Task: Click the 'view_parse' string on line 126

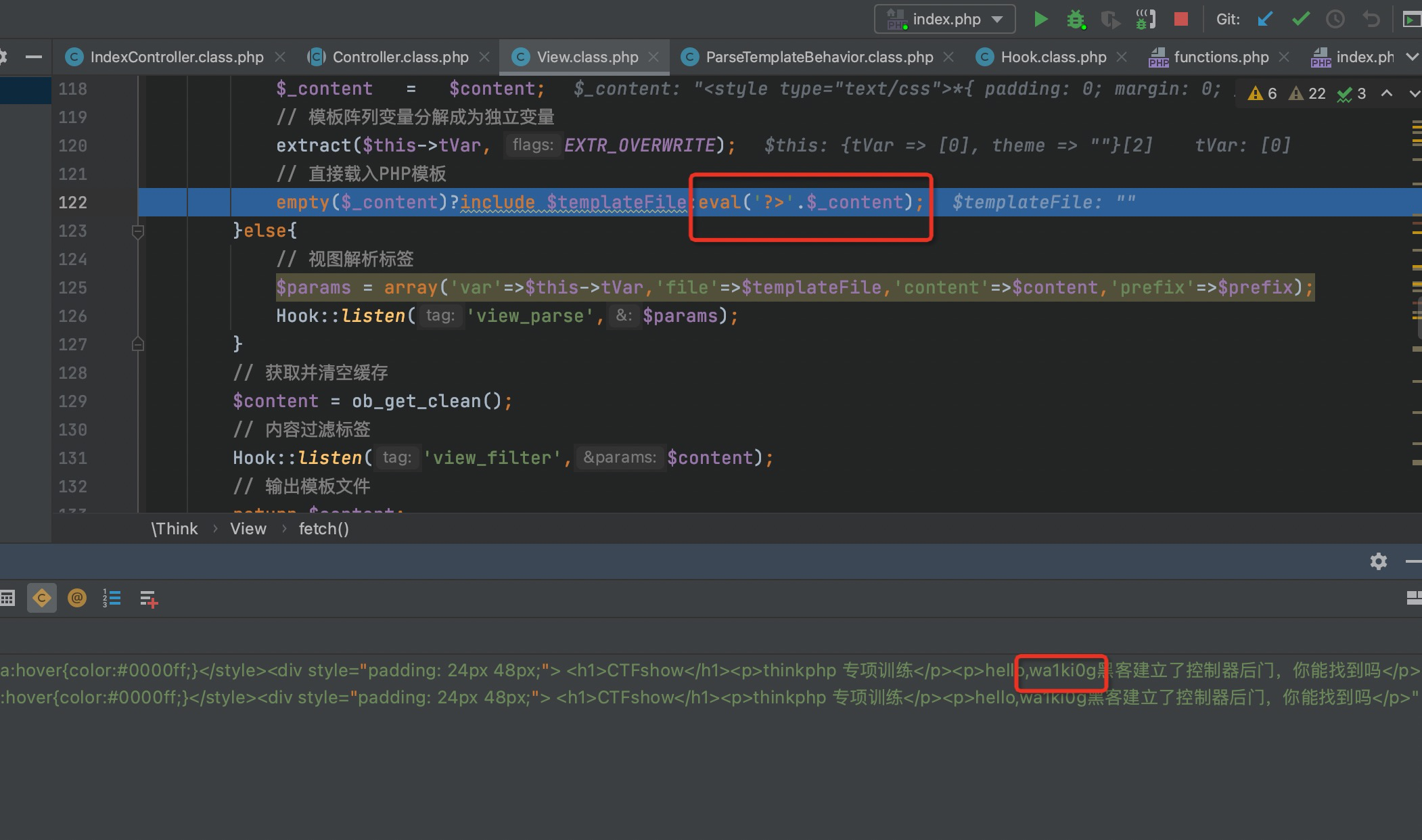Action: [530, 316]
